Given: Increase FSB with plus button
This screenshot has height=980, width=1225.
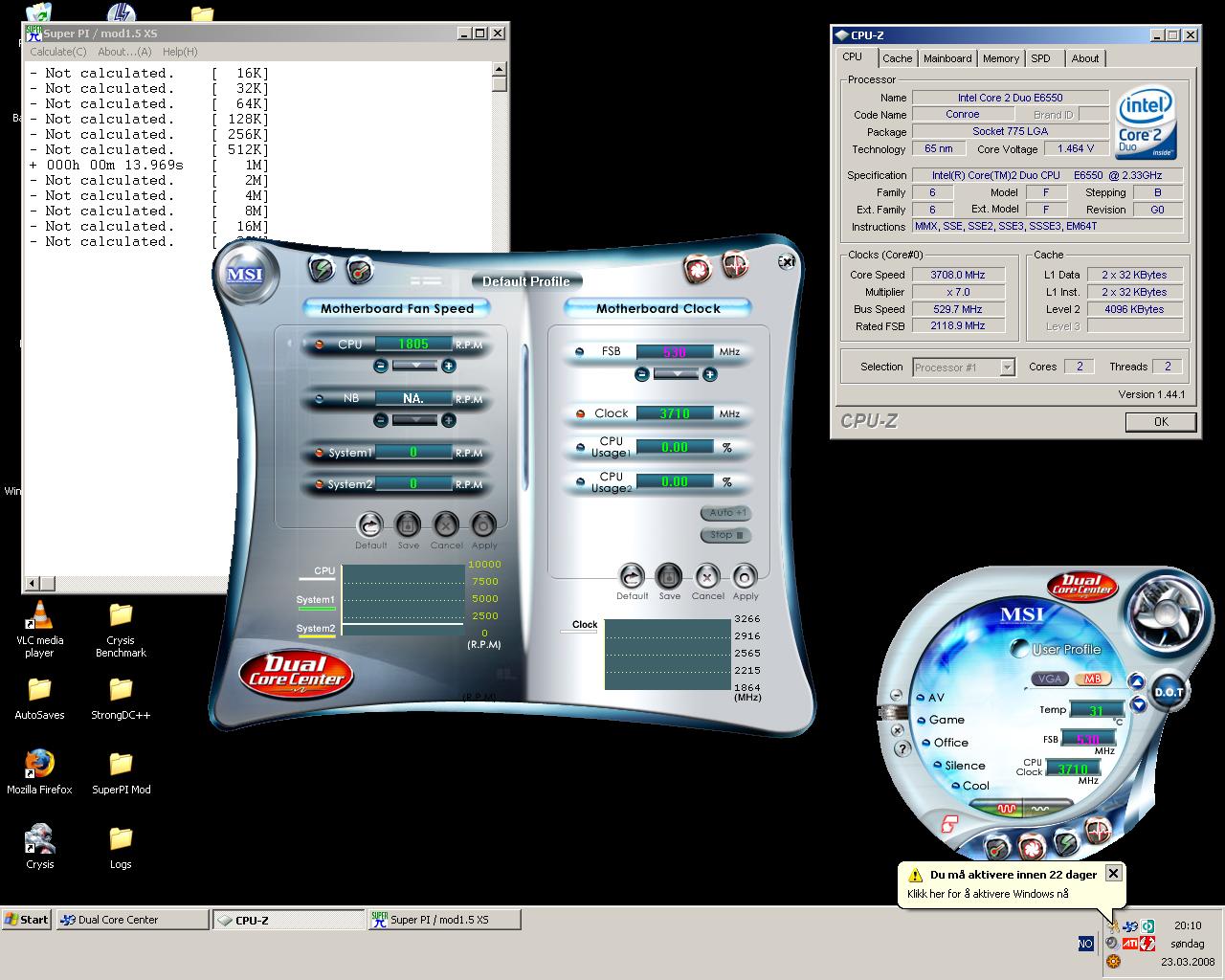Looking at the screenshot, I should [x=710, y=374].
